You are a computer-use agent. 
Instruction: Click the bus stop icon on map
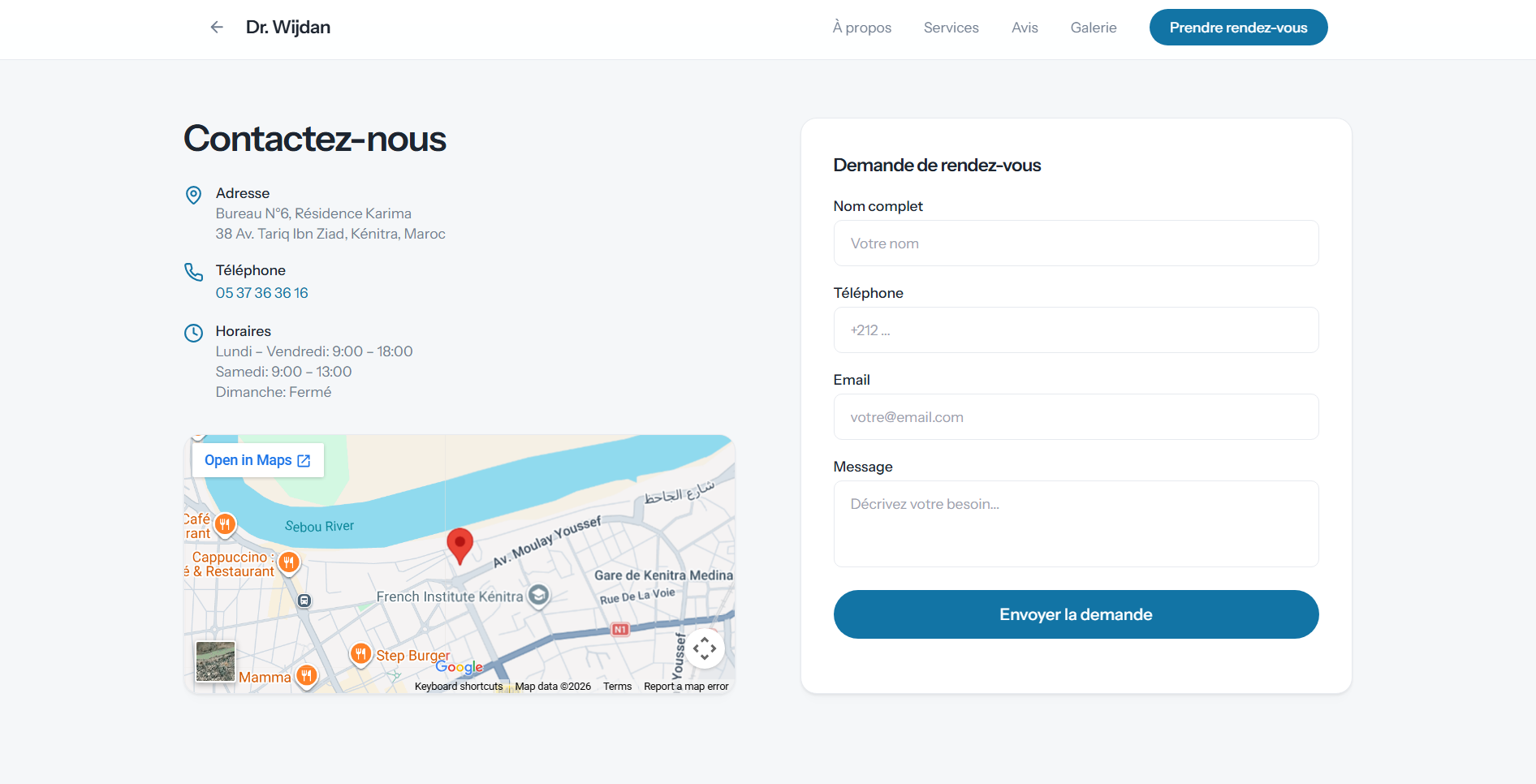click(x=304, y=601)
